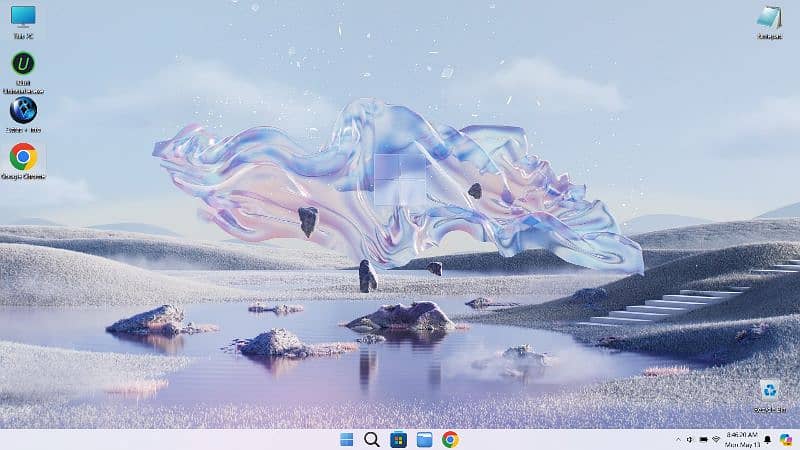
Task: Open Wi-Fi network tray icon
Action: point(716,439)
